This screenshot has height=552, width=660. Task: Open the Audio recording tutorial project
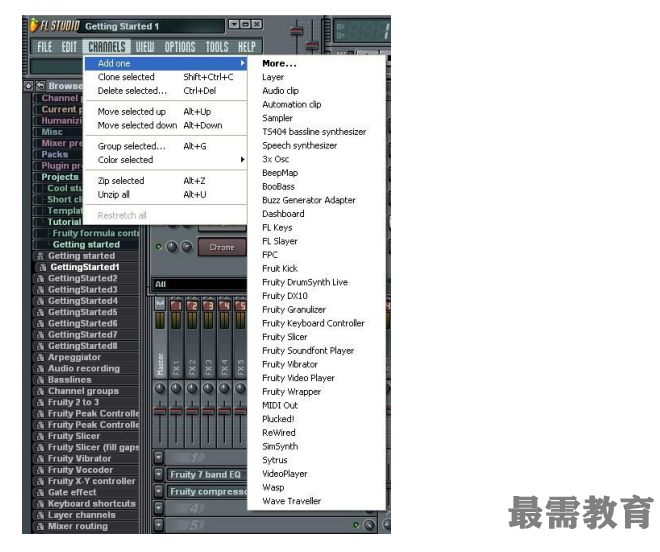[84, 369]
